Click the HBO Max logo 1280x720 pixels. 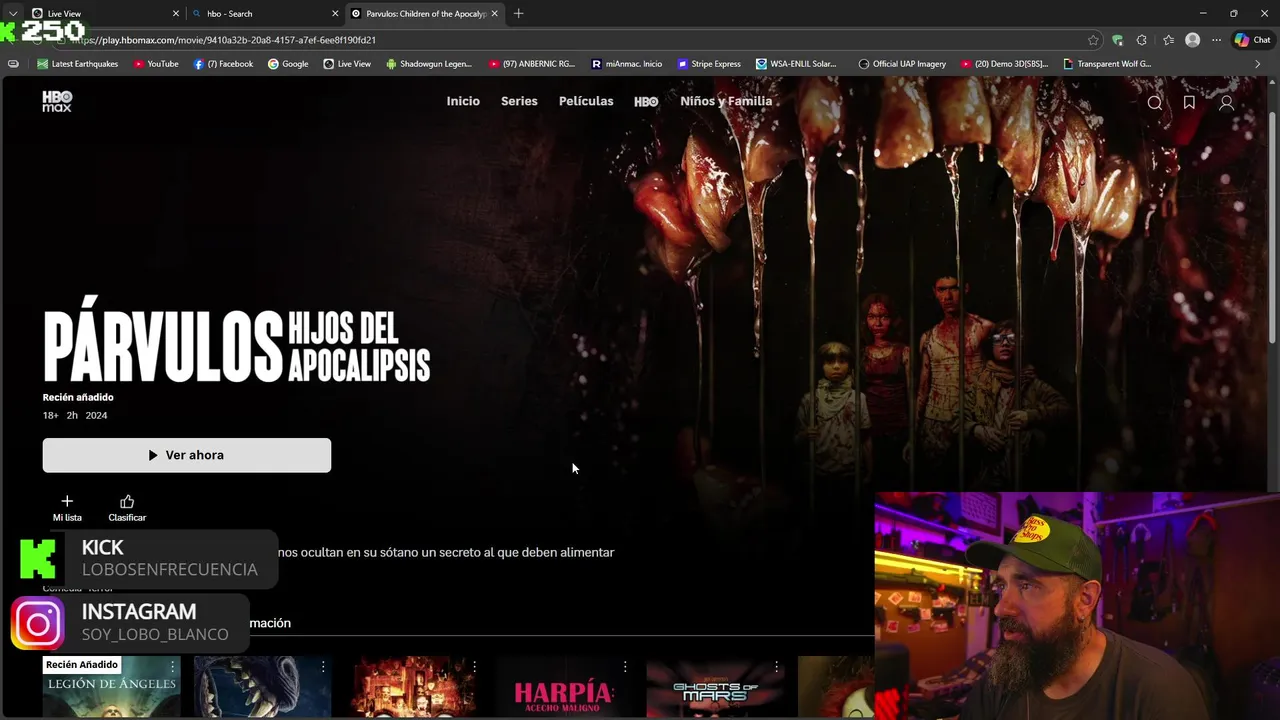(x=57, y=101)
